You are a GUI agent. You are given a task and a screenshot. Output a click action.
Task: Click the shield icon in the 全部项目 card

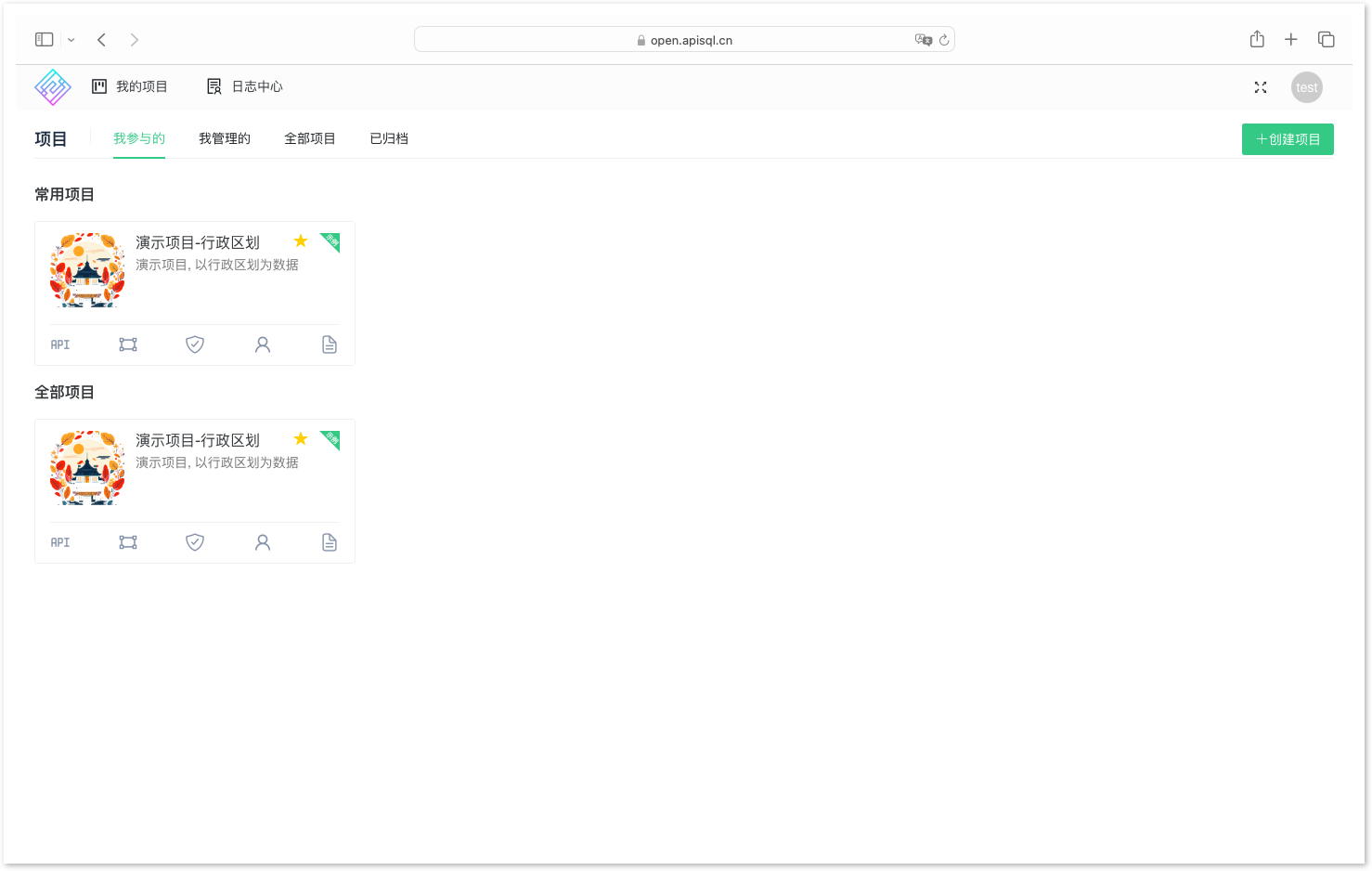pyautogui.click(x=195, y=542)
